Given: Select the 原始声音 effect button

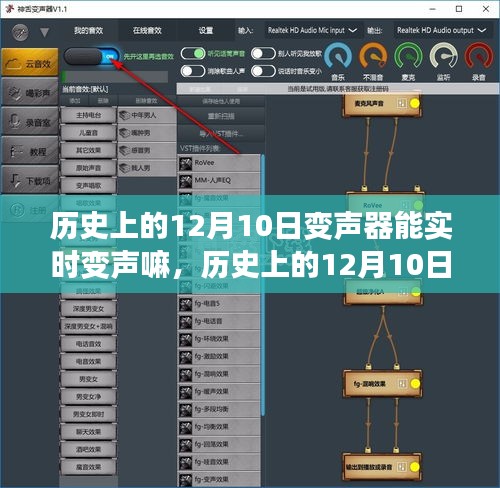Looking at the screenshot, I should point(88,168).
